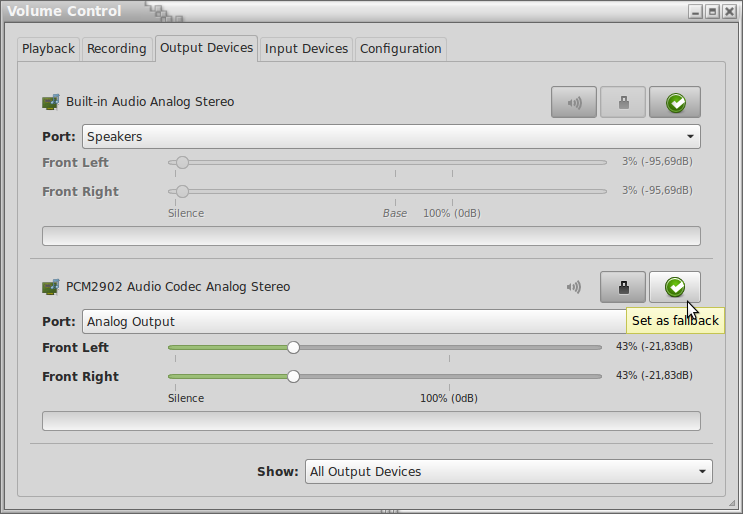Click Built-in Audio Front Right slider handle
This screenshot has height=514, width=743.
[182, 191]
